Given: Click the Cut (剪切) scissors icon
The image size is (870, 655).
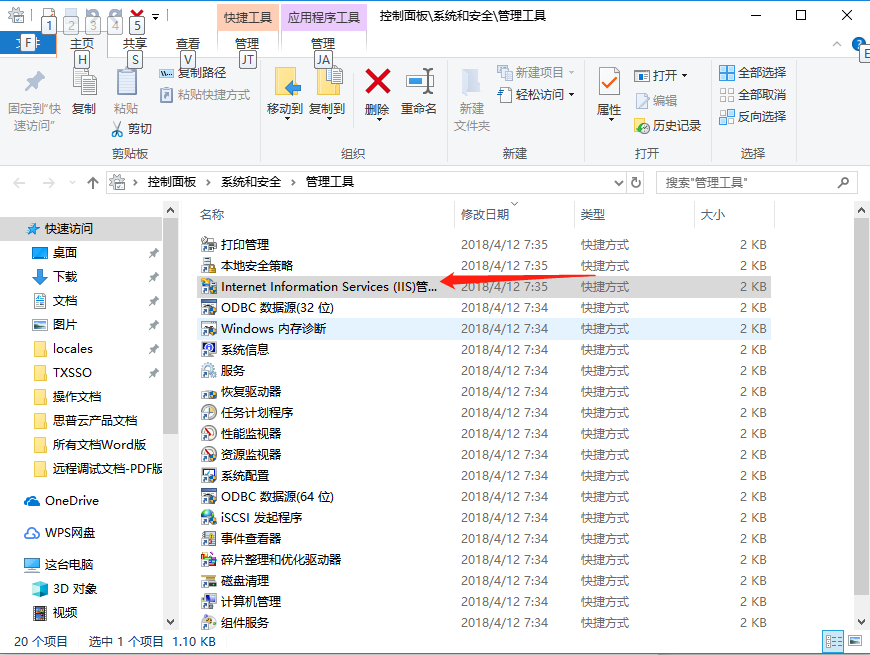Looking at the screenshot, I should click(x=118, y=129).
